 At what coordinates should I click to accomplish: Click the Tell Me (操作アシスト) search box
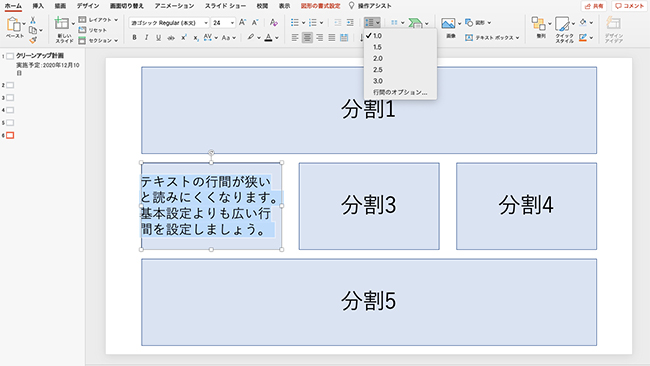click(370, 6)
